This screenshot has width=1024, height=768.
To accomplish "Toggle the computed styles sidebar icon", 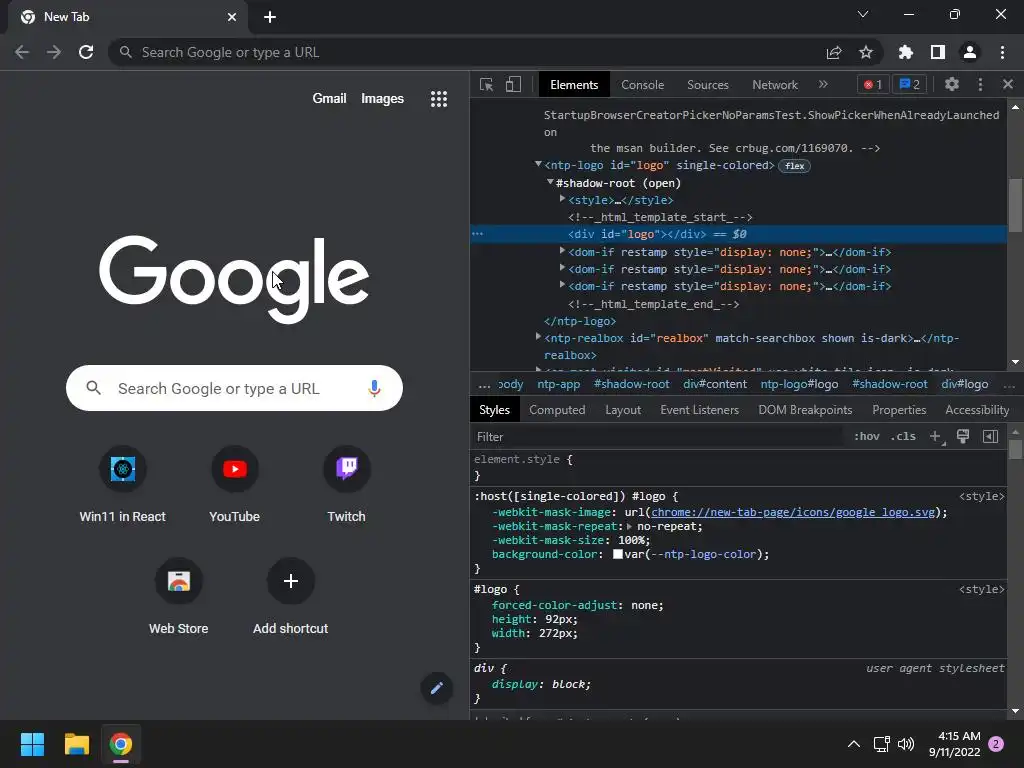I will tap(990, 437).
